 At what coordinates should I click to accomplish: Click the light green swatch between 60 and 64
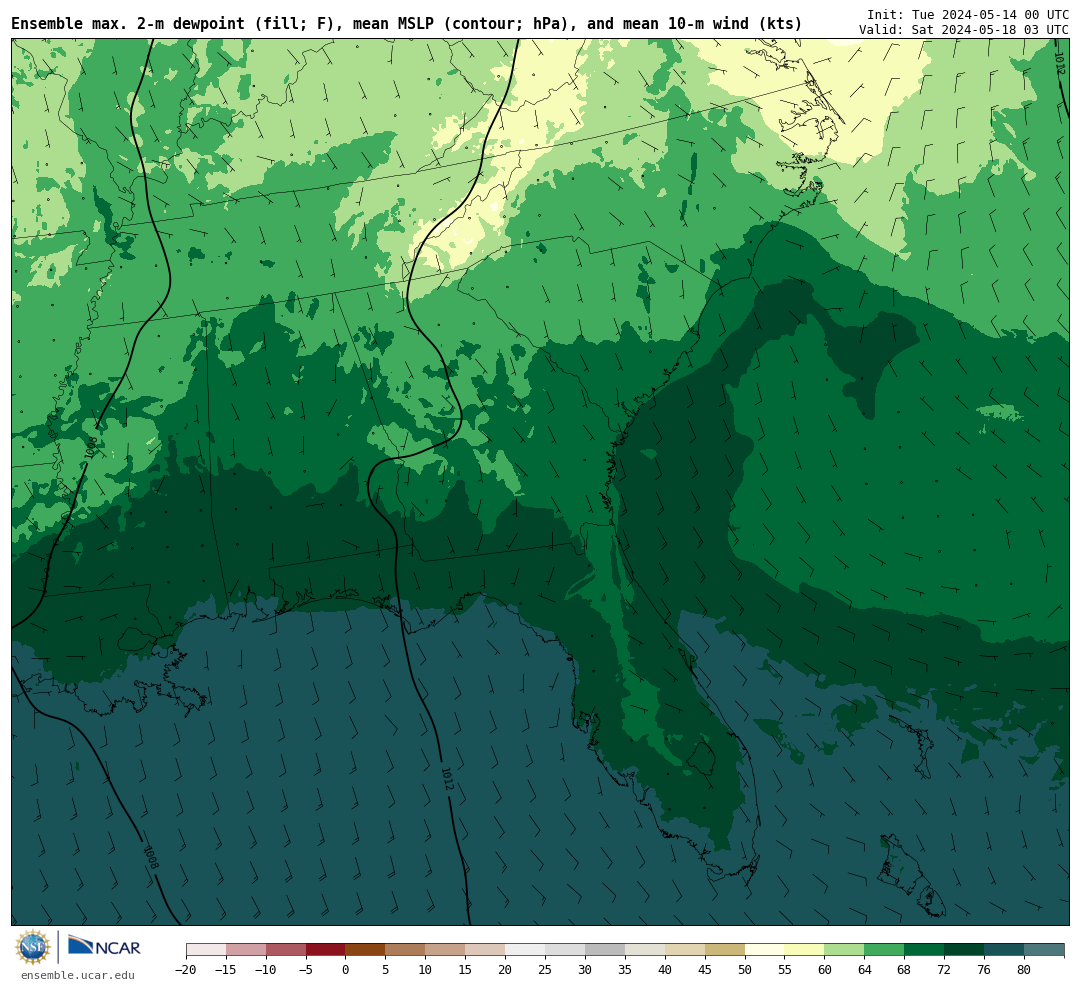[844, 950]
